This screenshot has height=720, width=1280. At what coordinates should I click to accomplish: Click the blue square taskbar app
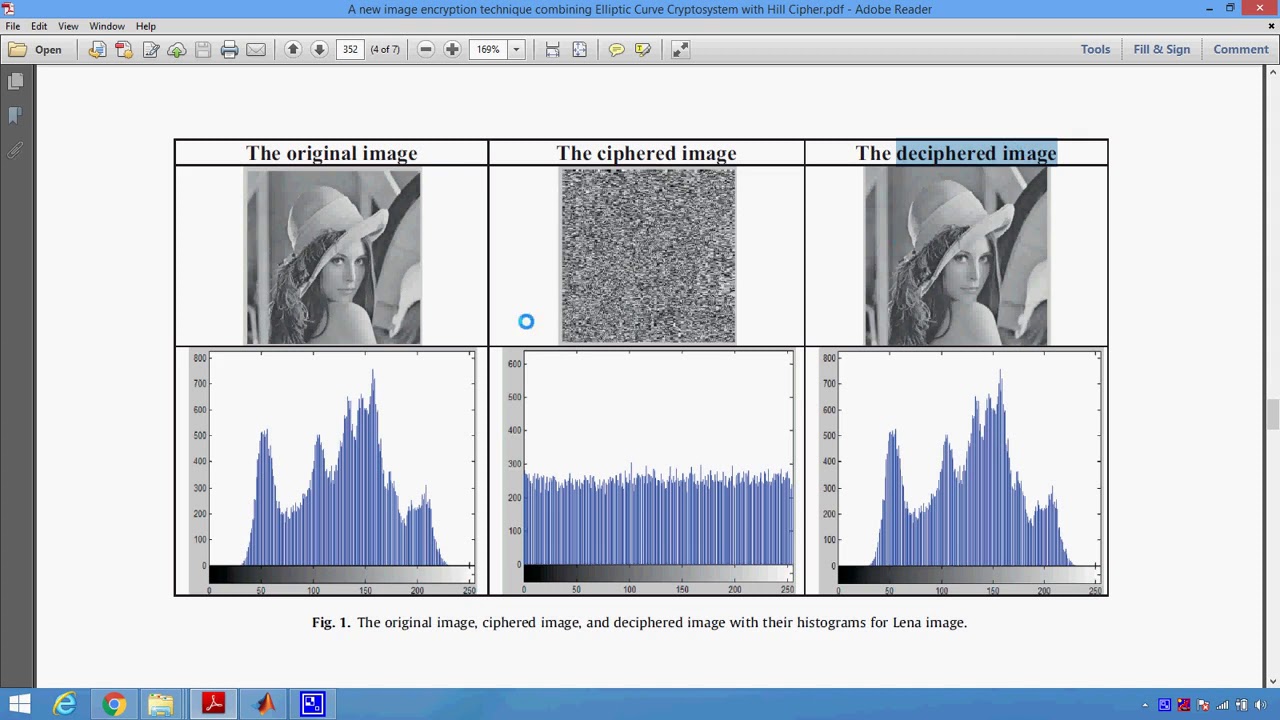pyautogui.click(x=312, y=705)
